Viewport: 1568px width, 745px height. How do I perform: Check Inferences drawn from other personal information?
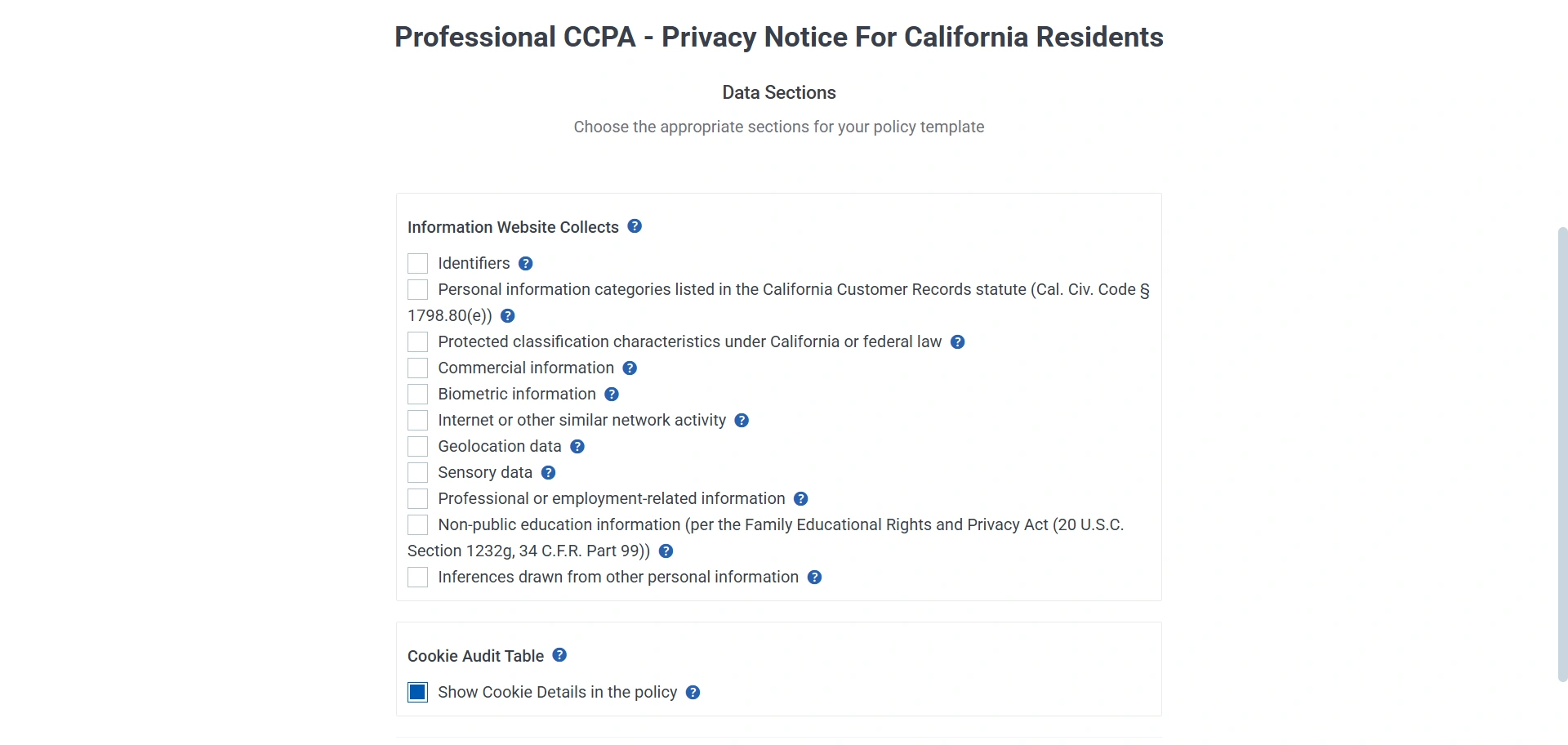[417, 577]
